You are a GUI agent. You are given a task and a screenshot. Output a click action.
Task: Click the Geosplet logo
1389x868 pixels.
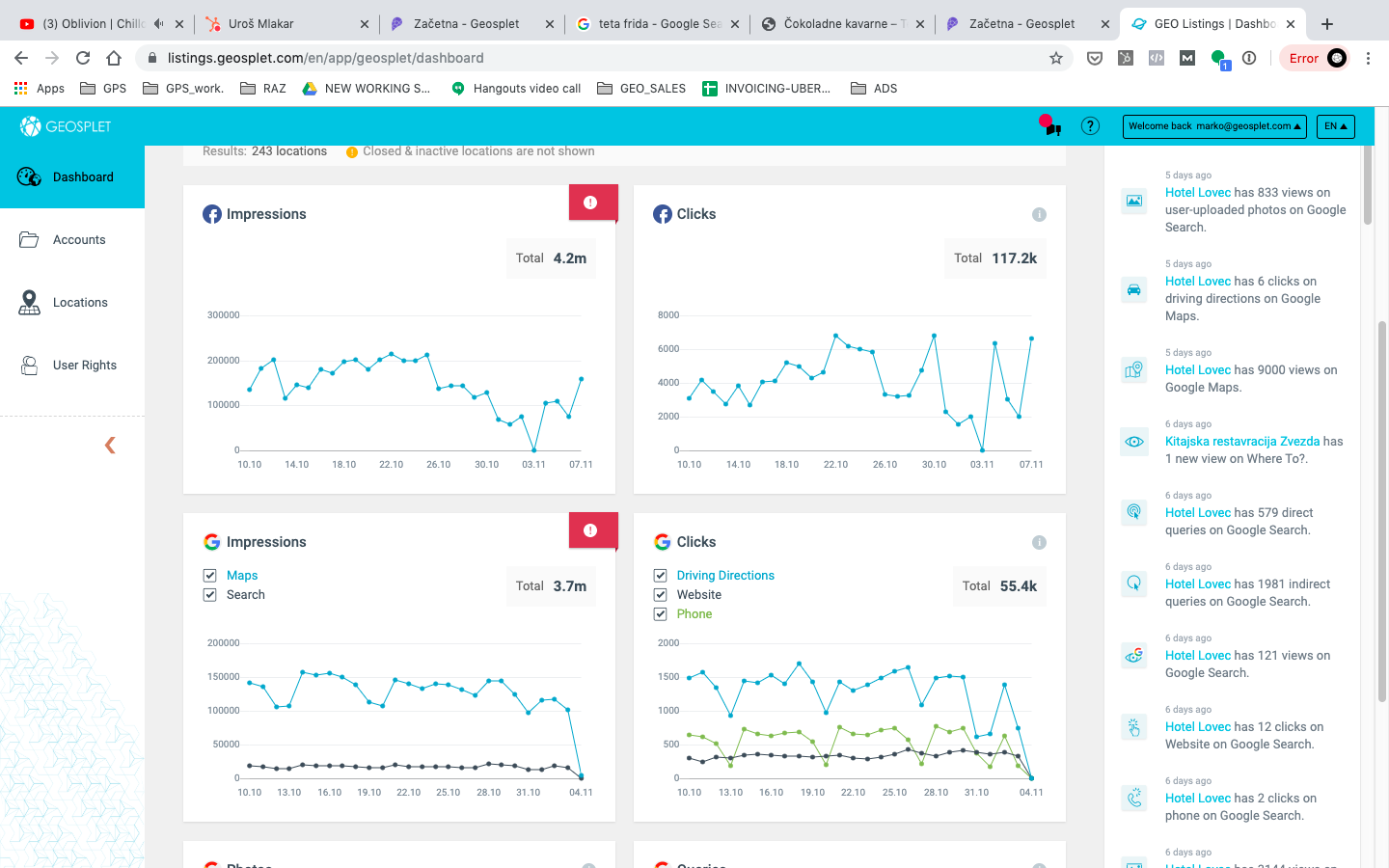(66, 126)
